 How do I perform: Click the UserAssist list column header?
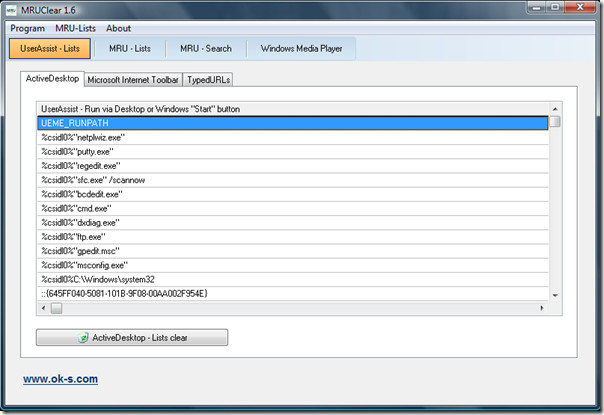tap(293, 109)
